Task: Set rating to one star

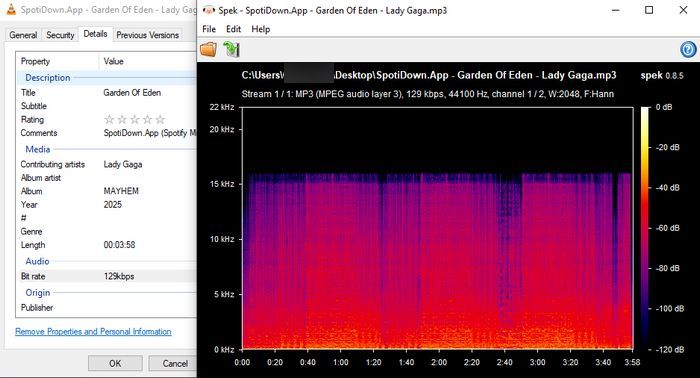Action: coord(109,119)
